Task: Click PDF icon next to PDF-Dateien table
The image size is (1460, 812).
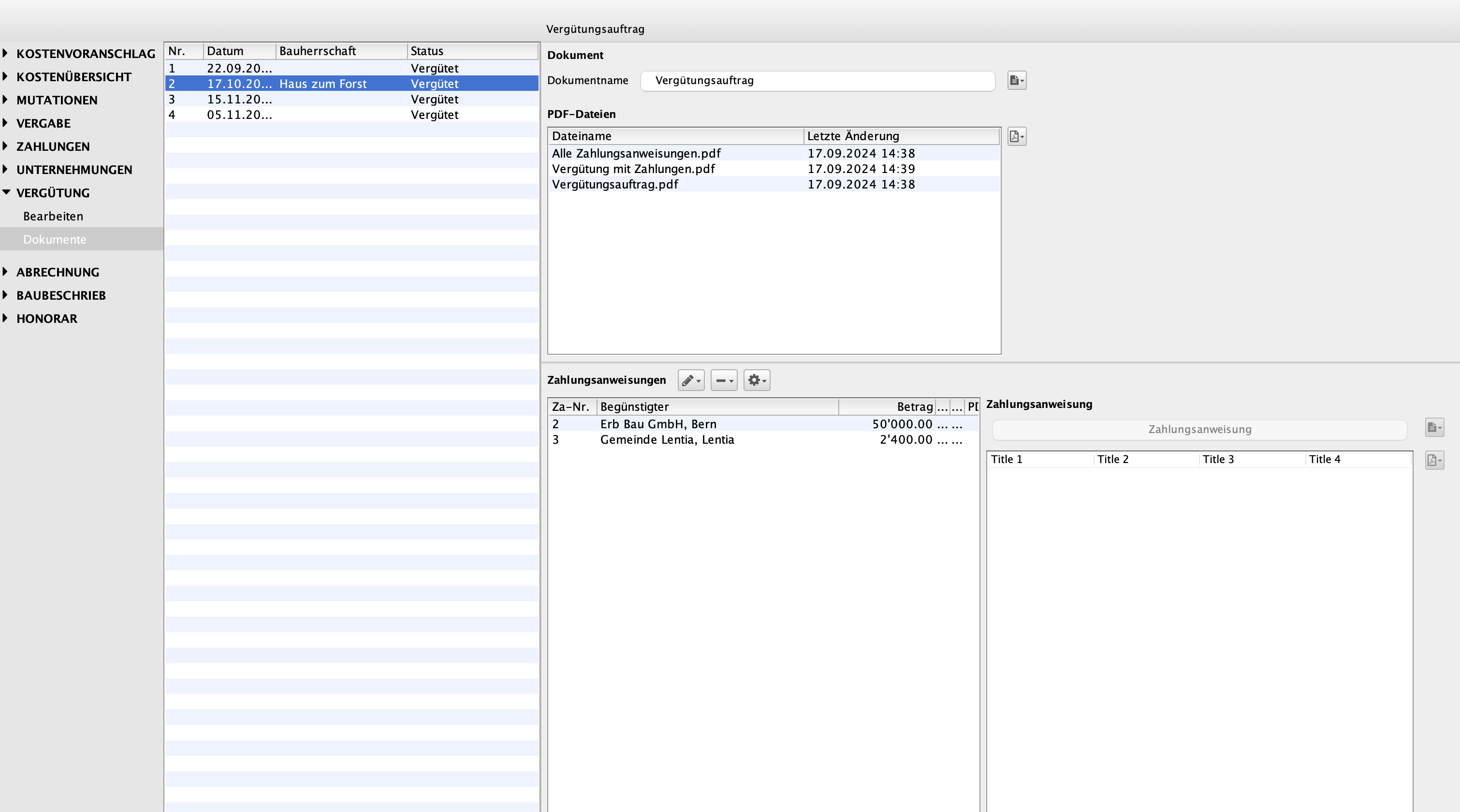Action: (x=1017, y=137)
